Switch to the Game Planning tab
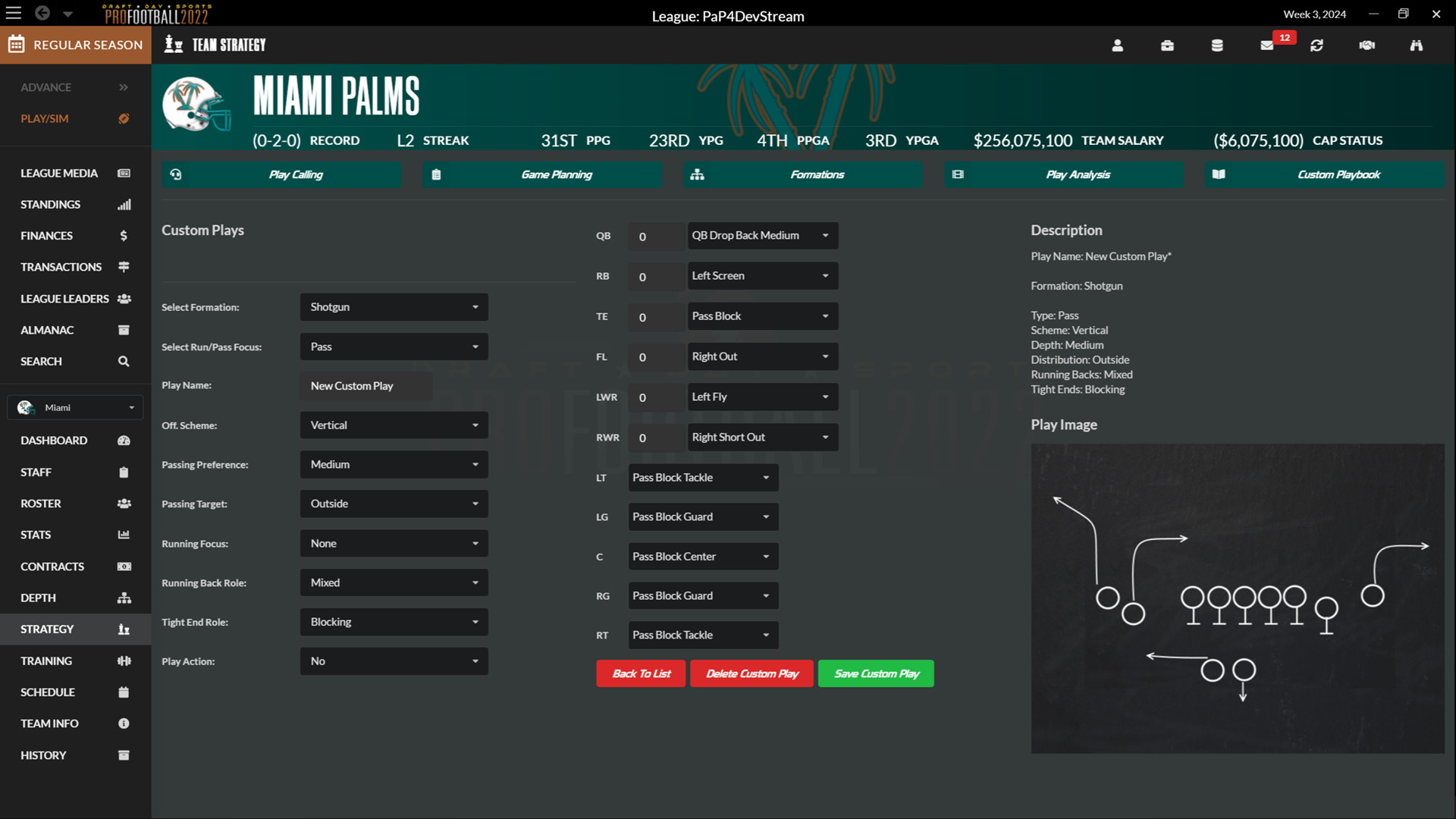 pos(541,174)
